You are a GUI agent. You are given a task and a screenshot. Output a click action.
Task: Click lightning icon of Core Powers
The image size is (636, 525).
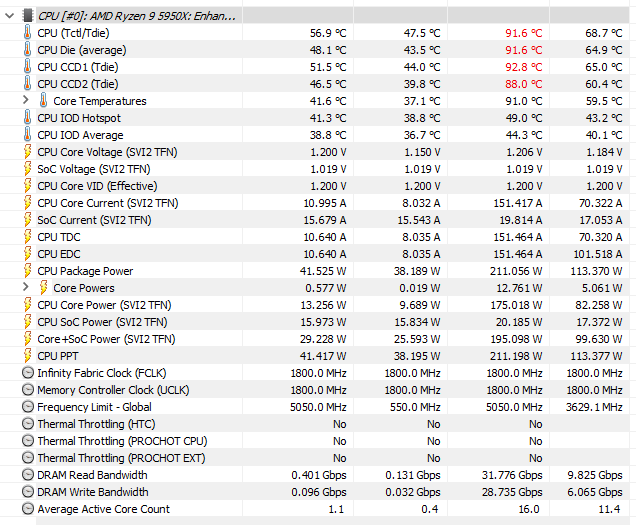[x=43, y=288]
